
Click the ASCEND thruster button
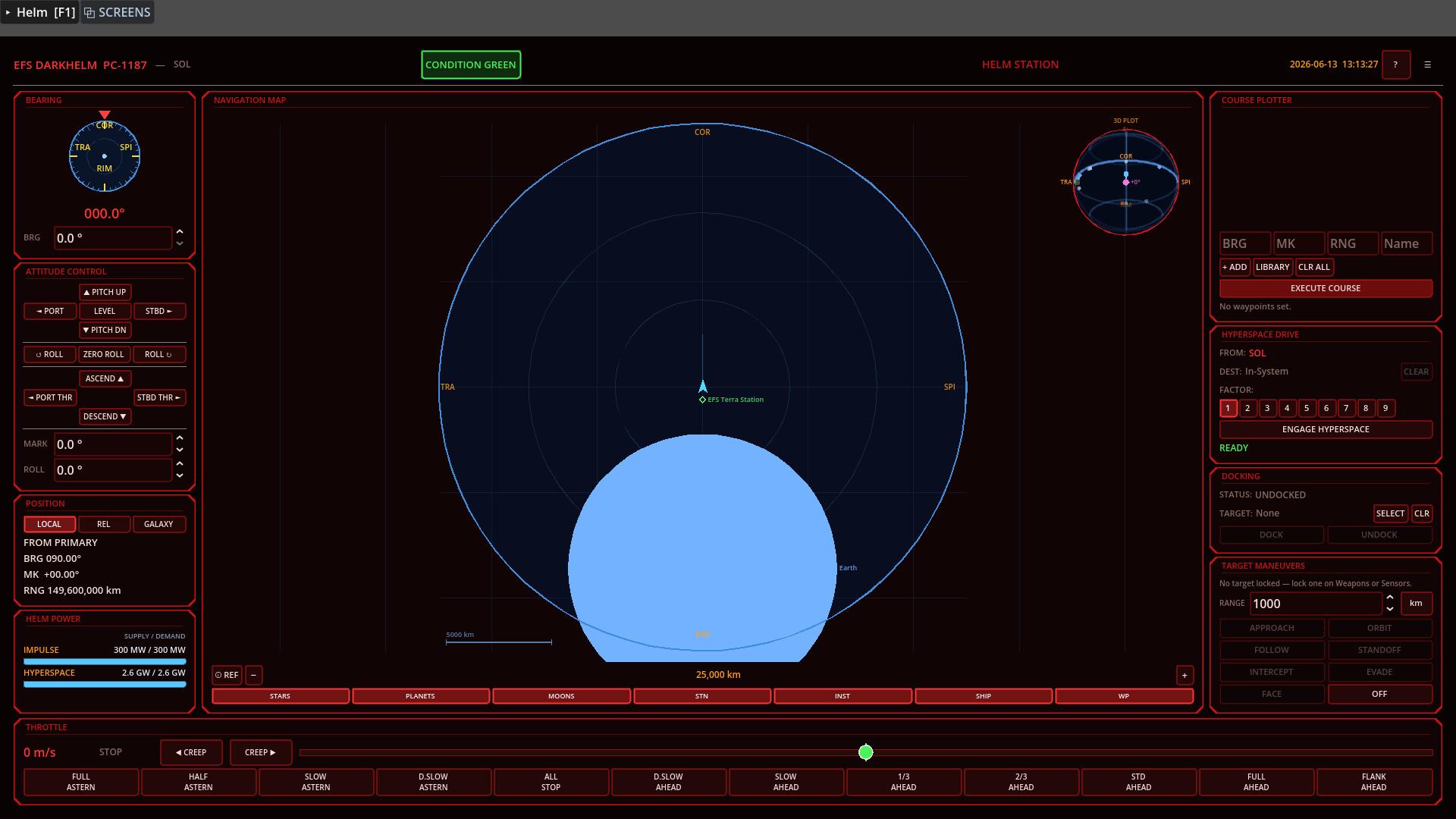click(105, 378)
